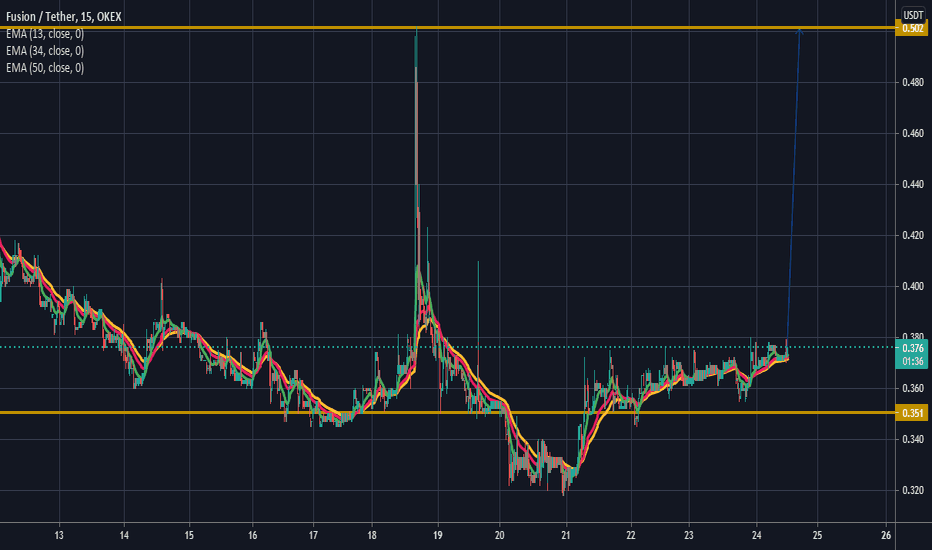The width and height of the screenshot is (932, 550).
Task: Click the USDT currency label
Action: pyautogui.click(x=913, y=15)
